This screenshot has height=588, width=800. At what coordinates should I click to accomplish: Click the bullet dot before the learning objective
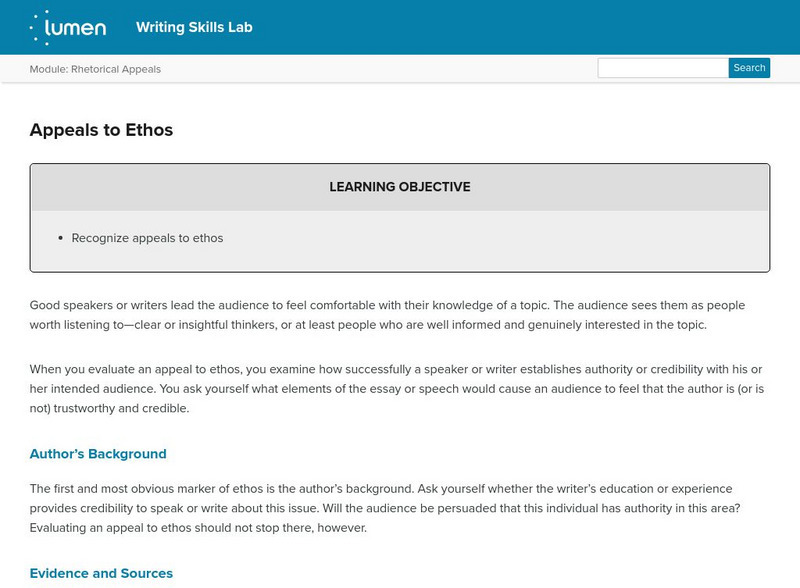pyautogui.click(x=61, y=238)
